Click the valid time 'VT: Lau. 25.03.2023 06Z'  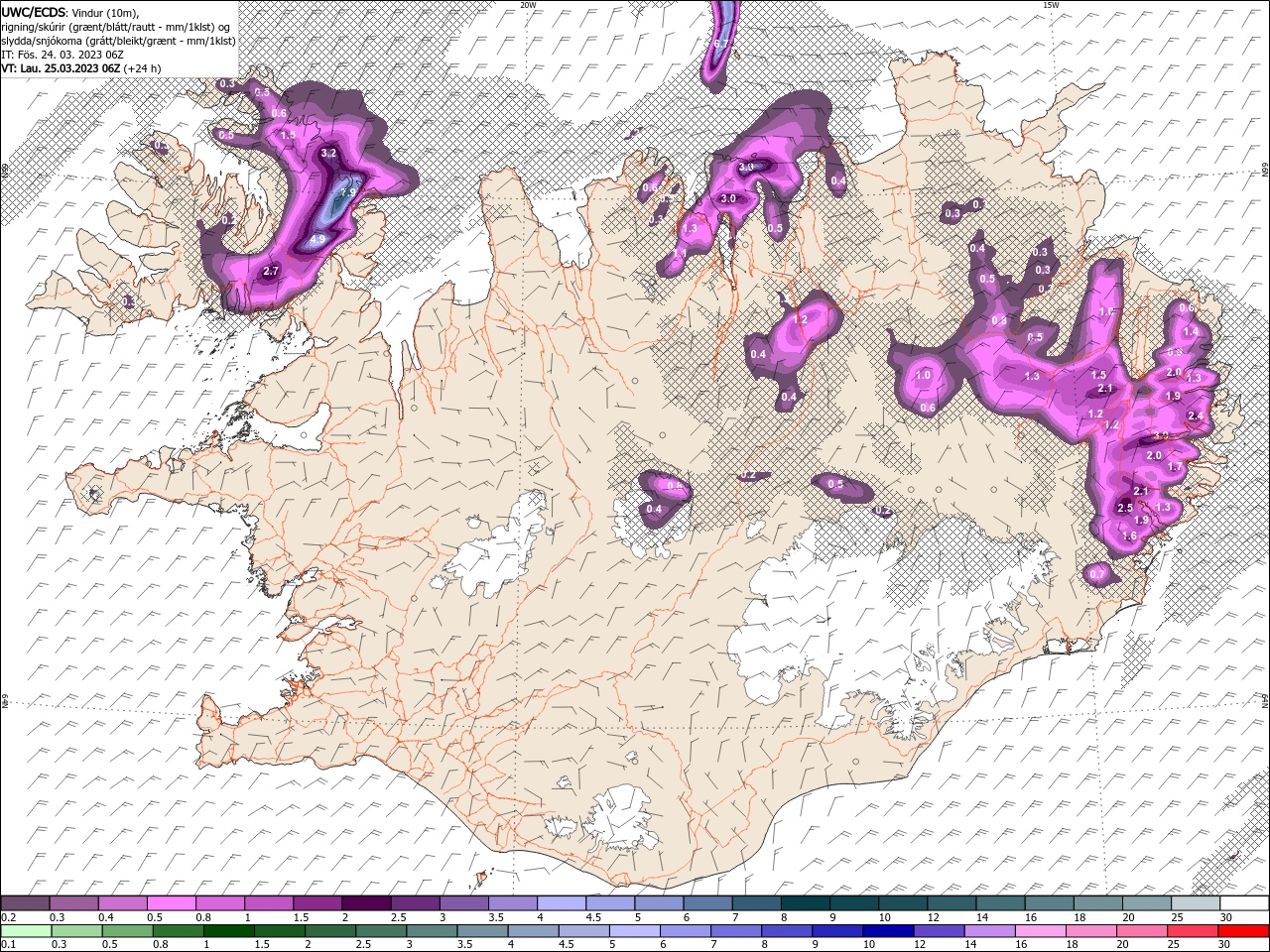pyautogui.click(x=62, y=68)
